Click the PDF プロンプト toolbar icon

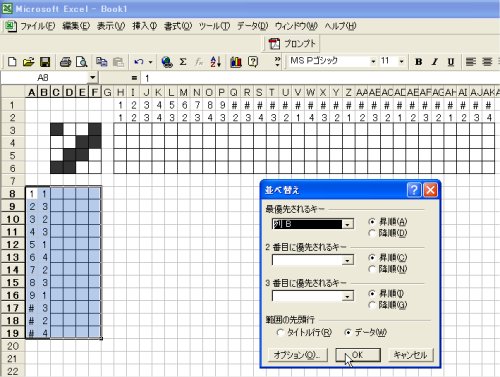click(x=292, y=44)
